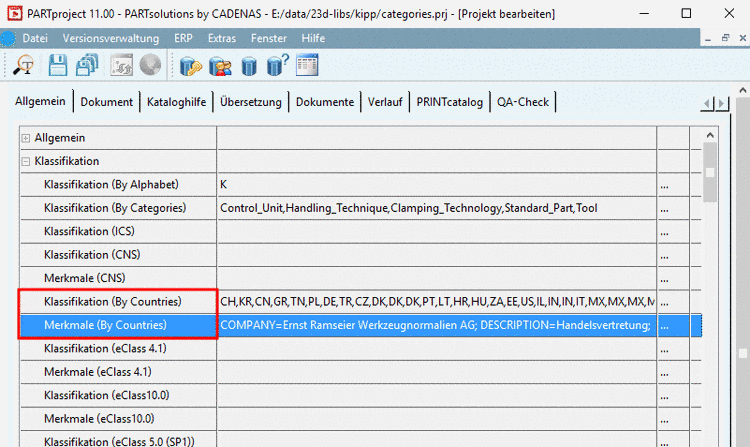
Task: Collapse the Klassifikation property group
Action: point(26,162)
